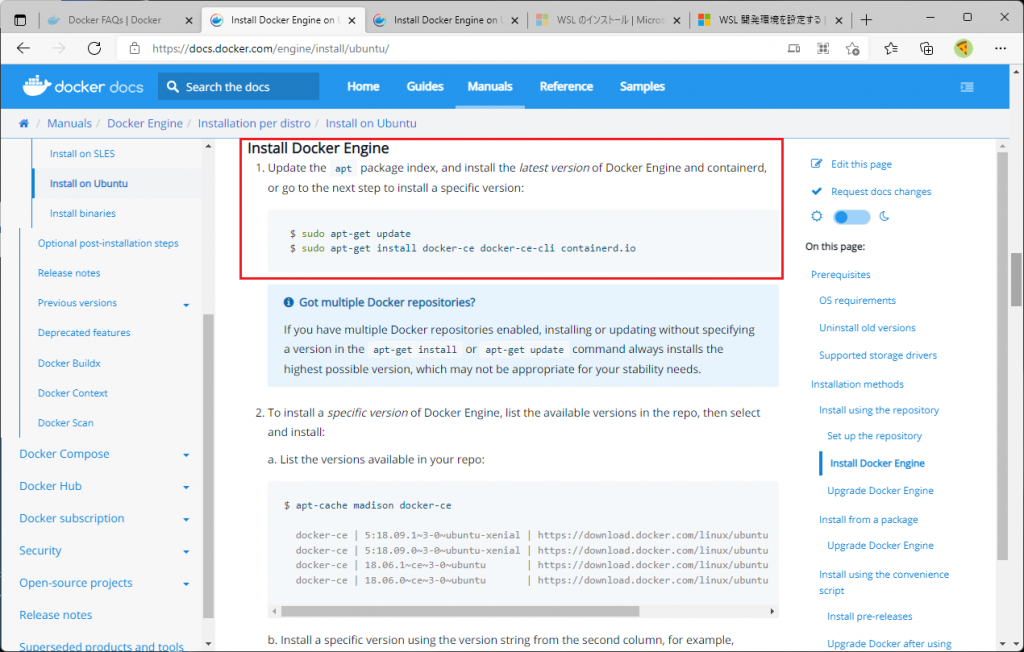The height and width of the screenshot is (652, 1024).
Task: Click the browser address bar URL
Action: [x=270, y=48]
